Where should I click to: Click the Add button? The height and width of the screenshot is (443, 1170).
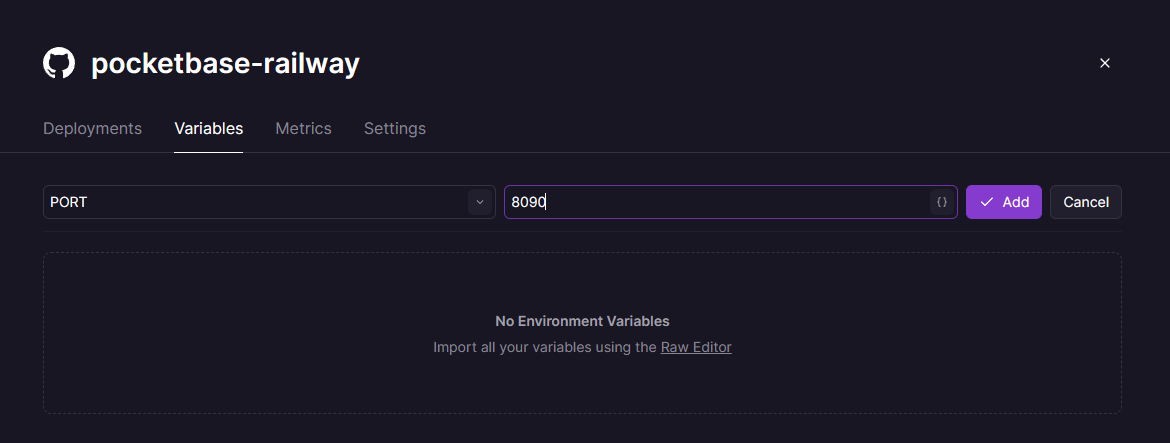click(1004, 202)
